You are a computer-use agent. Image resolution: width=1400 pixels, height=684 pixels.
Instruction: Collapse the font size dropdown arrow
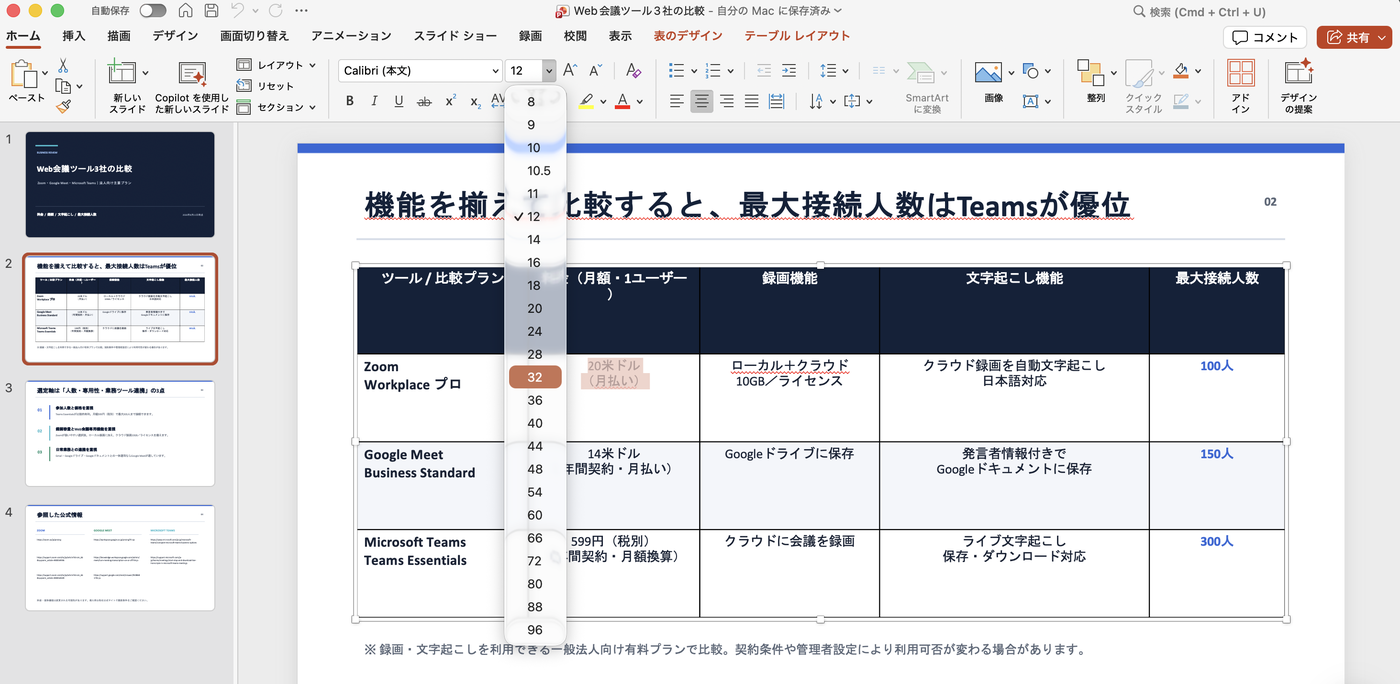548,70
